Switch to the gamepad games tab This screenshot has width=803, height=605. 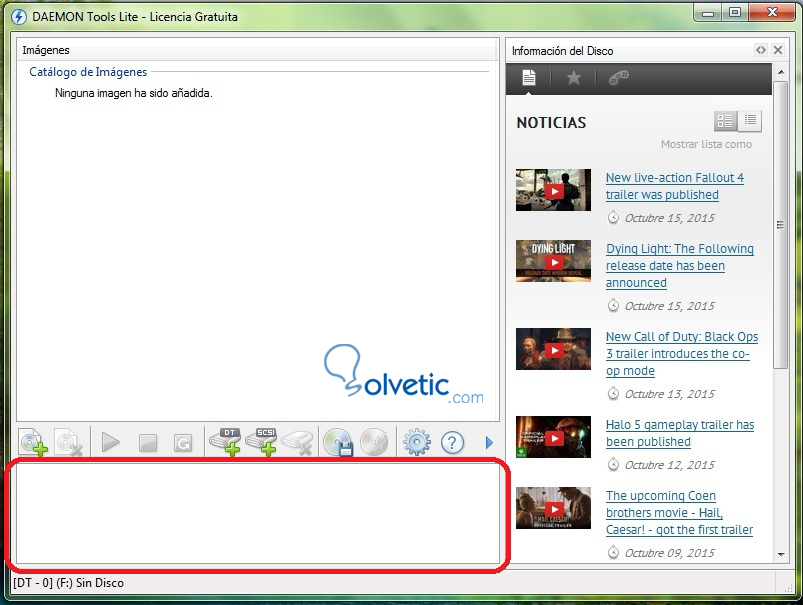pos(619,78)
